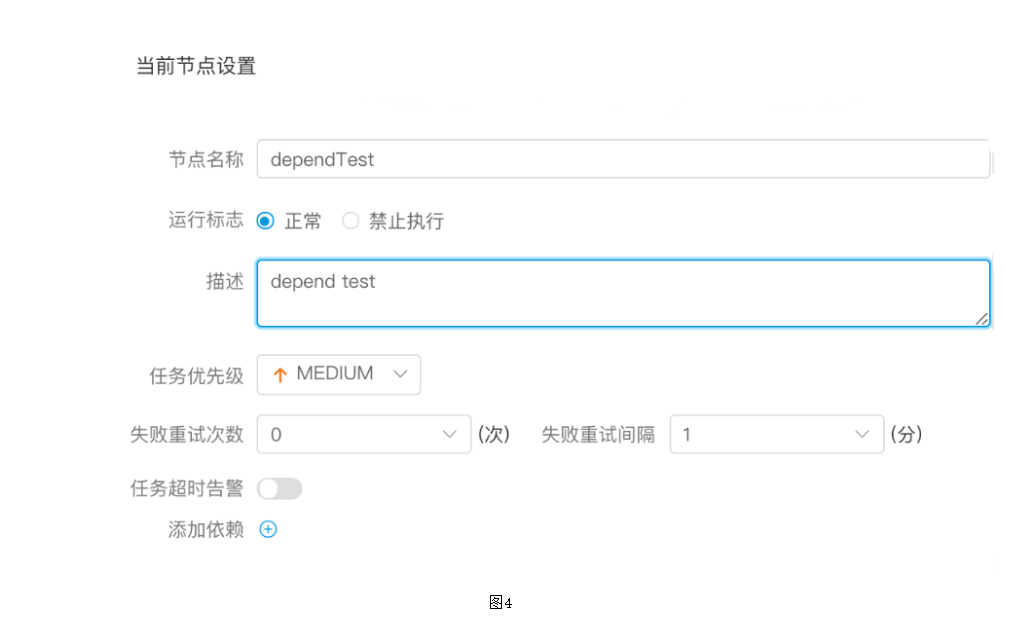The height and width of the screenshot is (626, 1019).
Task: Click the 描述 text area
Action: pyautogui.click(x=623, y=293)
